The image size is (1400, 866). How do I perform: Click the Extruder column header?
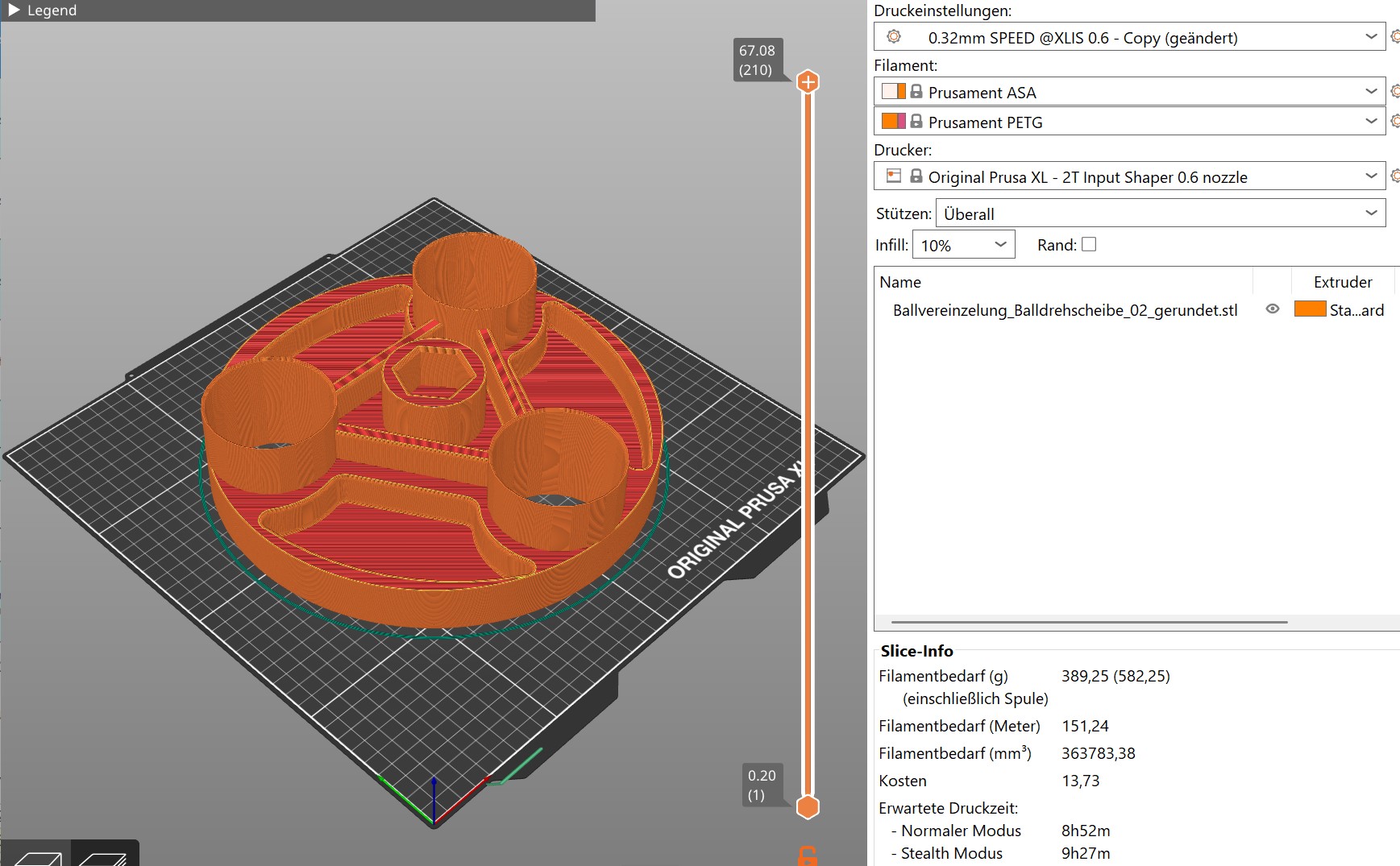1343,282
